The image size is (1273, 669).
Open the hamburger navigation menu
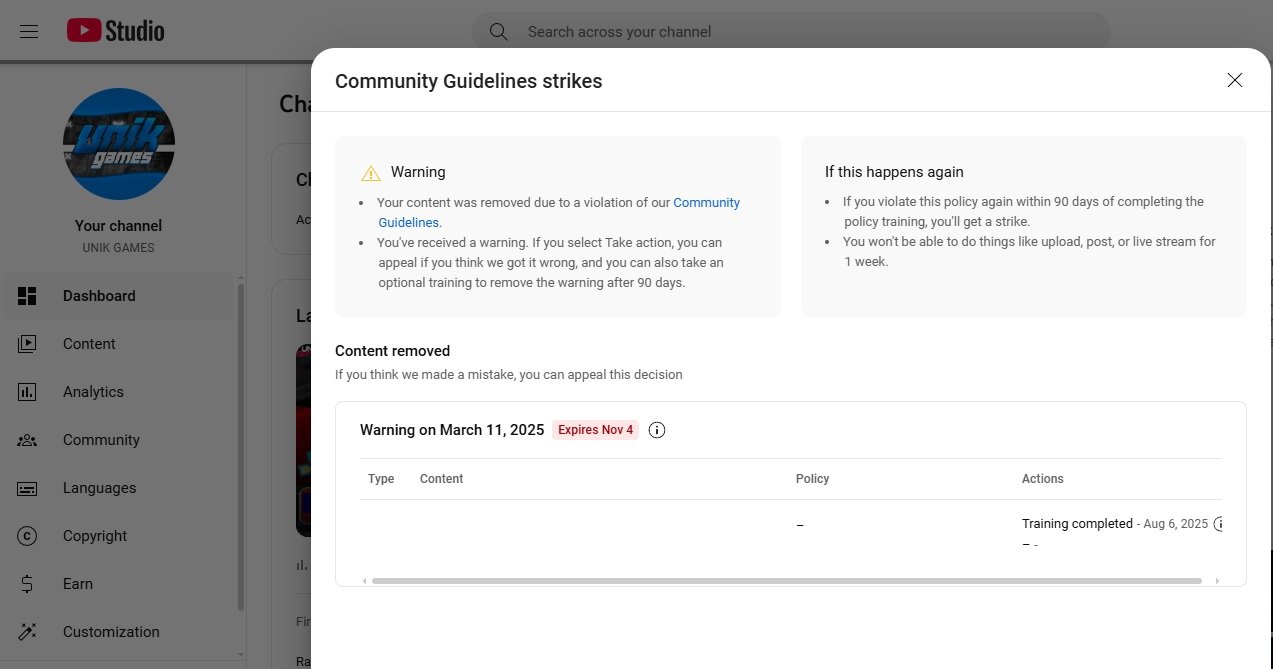[29, 31]
